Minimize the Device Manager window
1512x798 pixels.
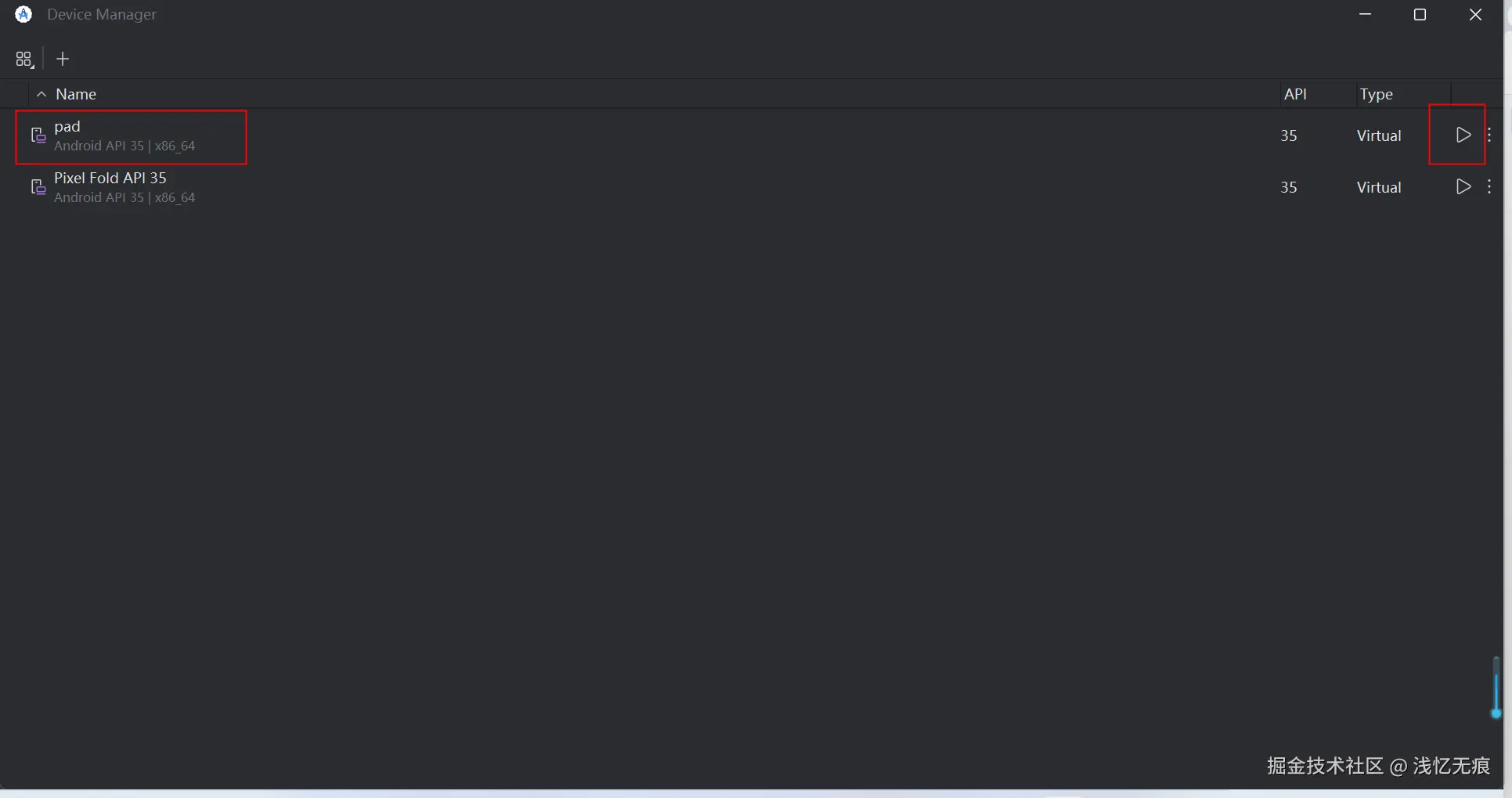pos(1366,14)
